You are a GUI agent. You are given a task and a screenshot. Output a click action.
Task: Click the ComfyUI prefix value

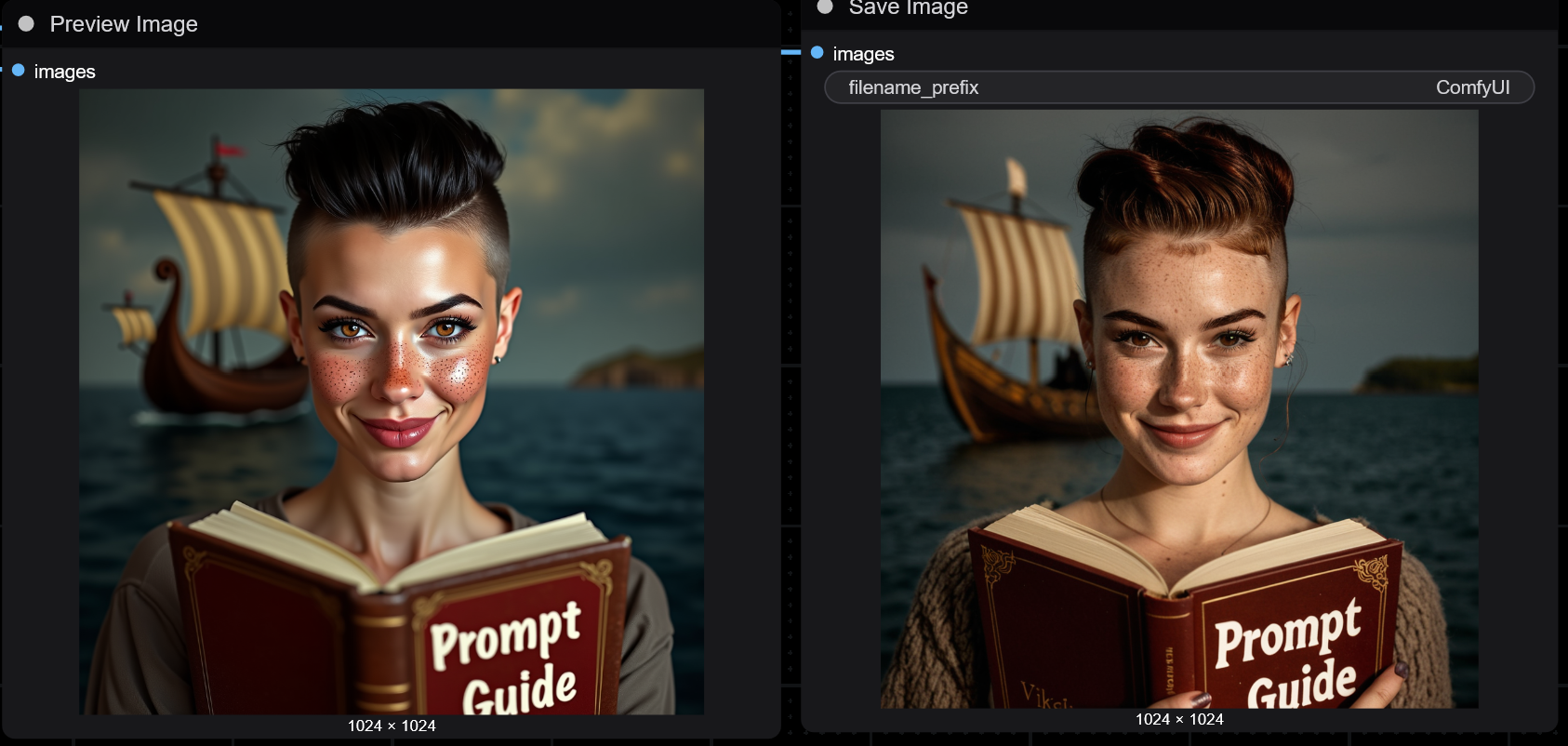1472,87
